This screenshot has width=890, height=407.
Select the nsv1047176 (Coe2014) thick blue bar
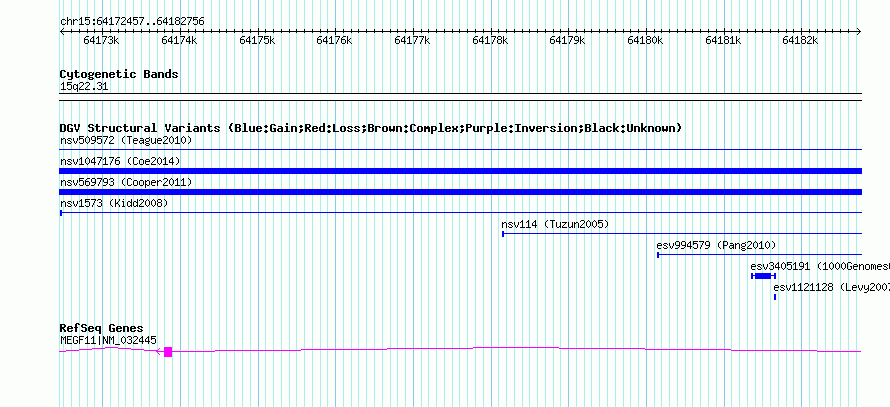point(461,171)
